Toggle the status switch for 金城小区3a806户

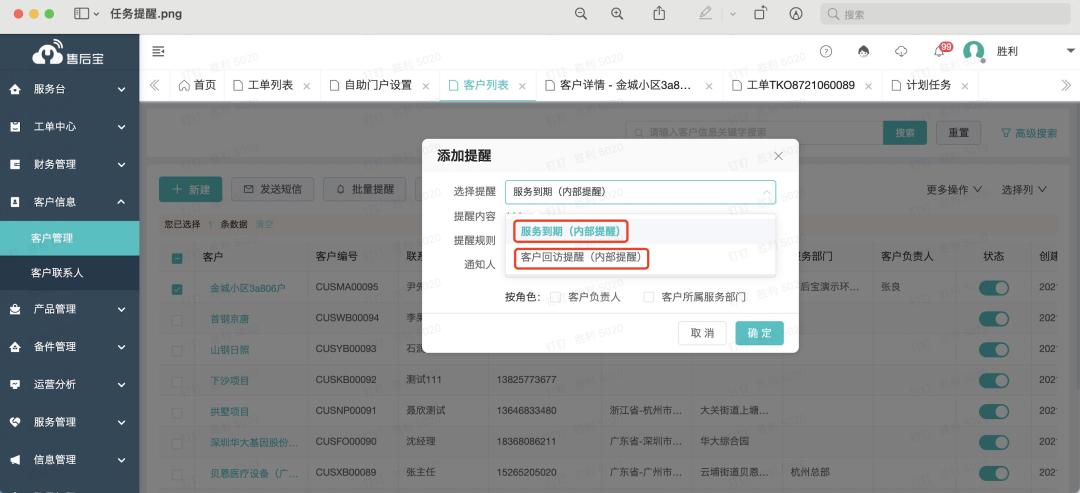click(993, 288)
